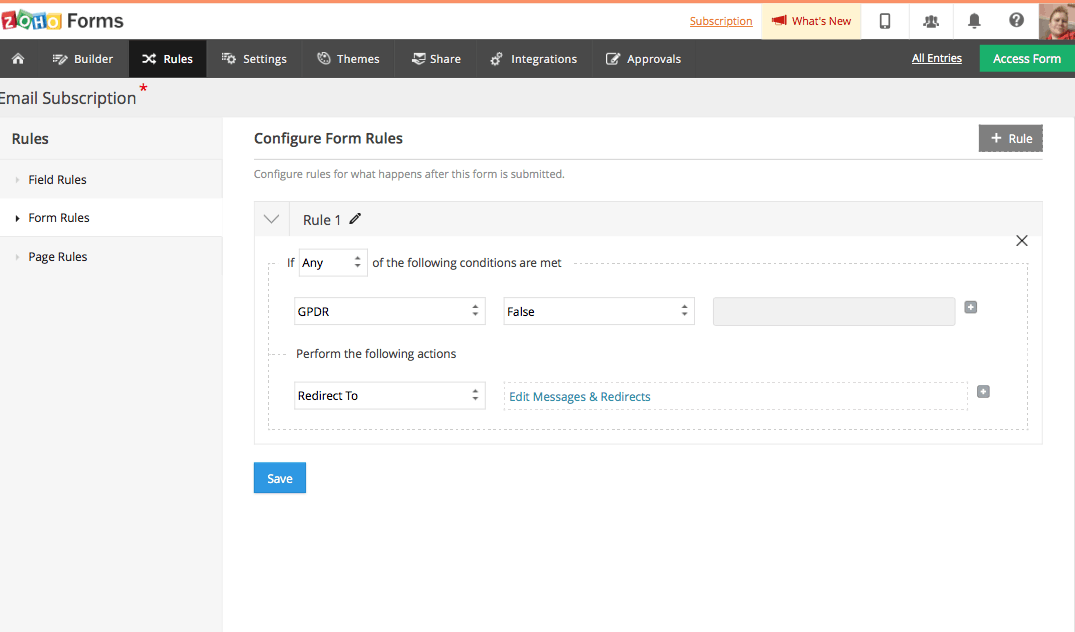Open the Integrations tab
Image resolution: width=1075 pixels, height=632 pixels.
(534, 59)
